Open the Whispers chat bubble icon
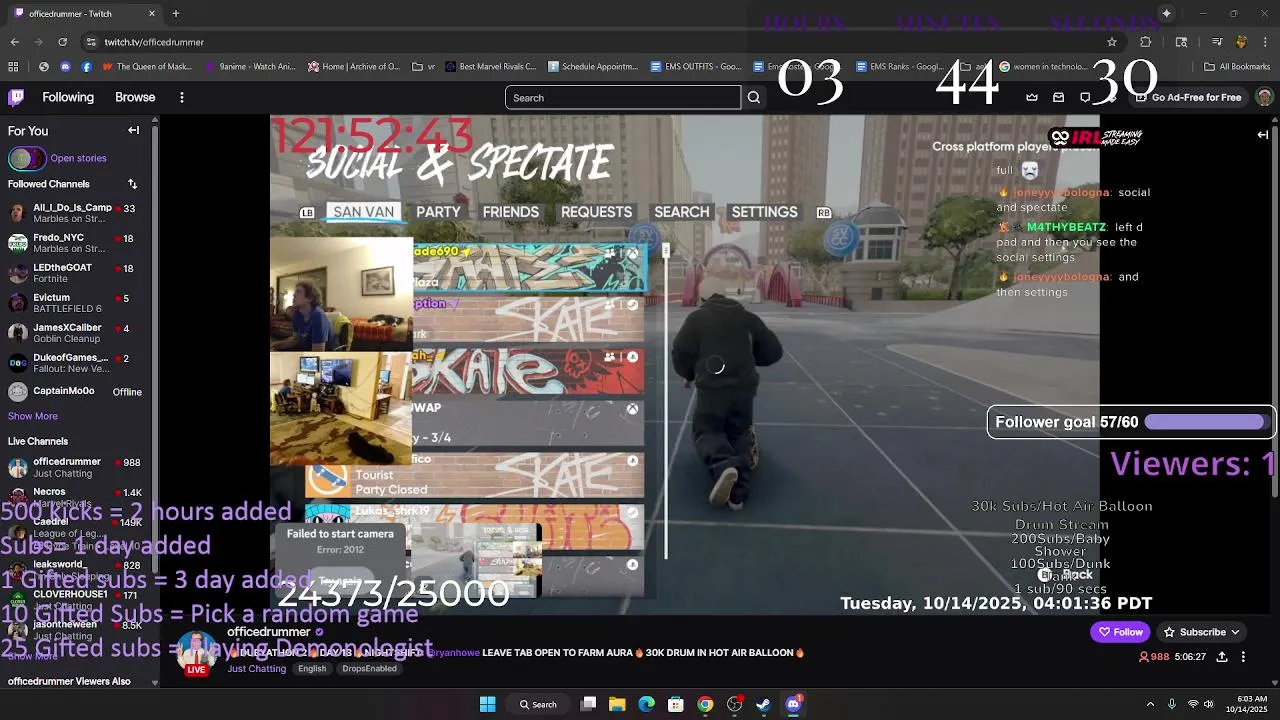 tap(1085, 97)
